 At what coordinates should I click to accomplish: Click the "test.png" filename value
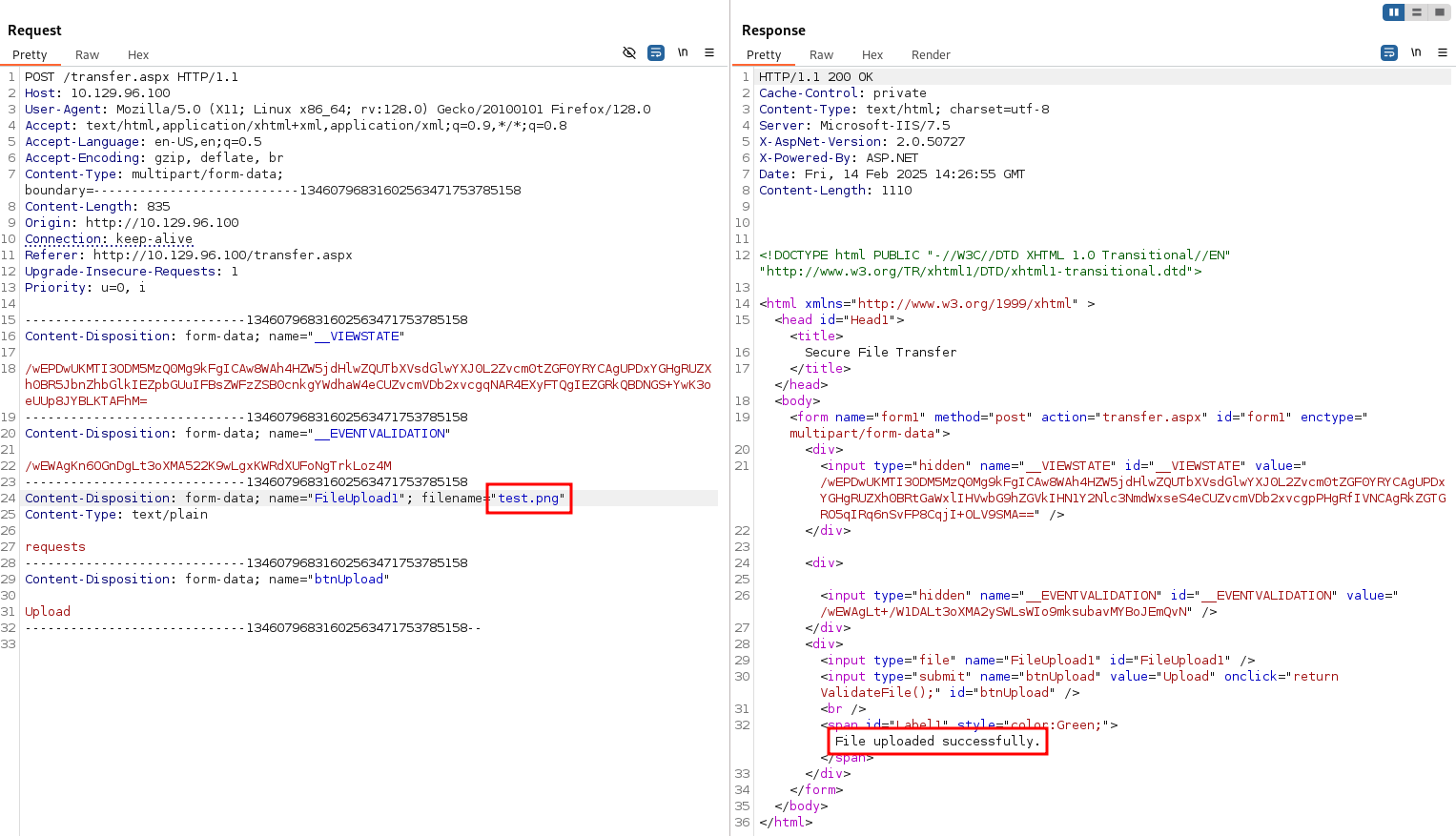(530, 499)
